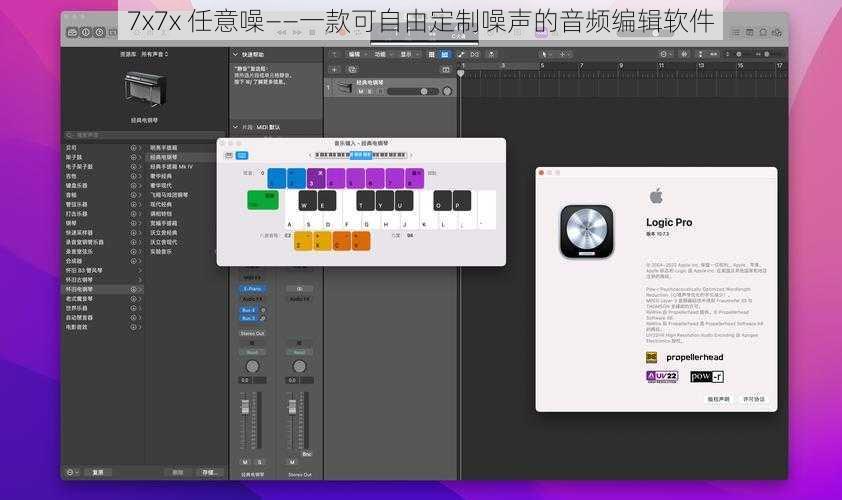Screen dimensions: 842x500
Task: Toggle the blue automation view button
Action: [x=445, y=54]
